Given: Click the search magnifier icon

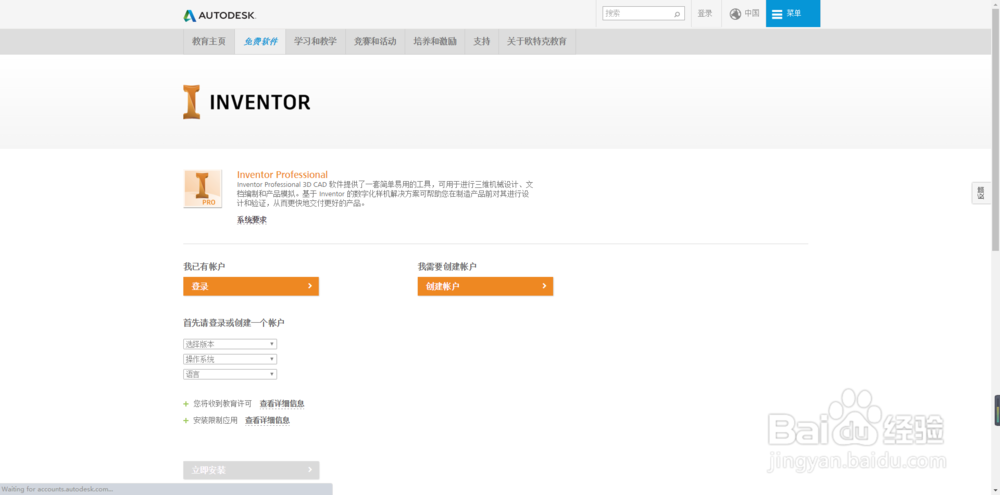Looking at the screenshot, I should coord(677,13).
